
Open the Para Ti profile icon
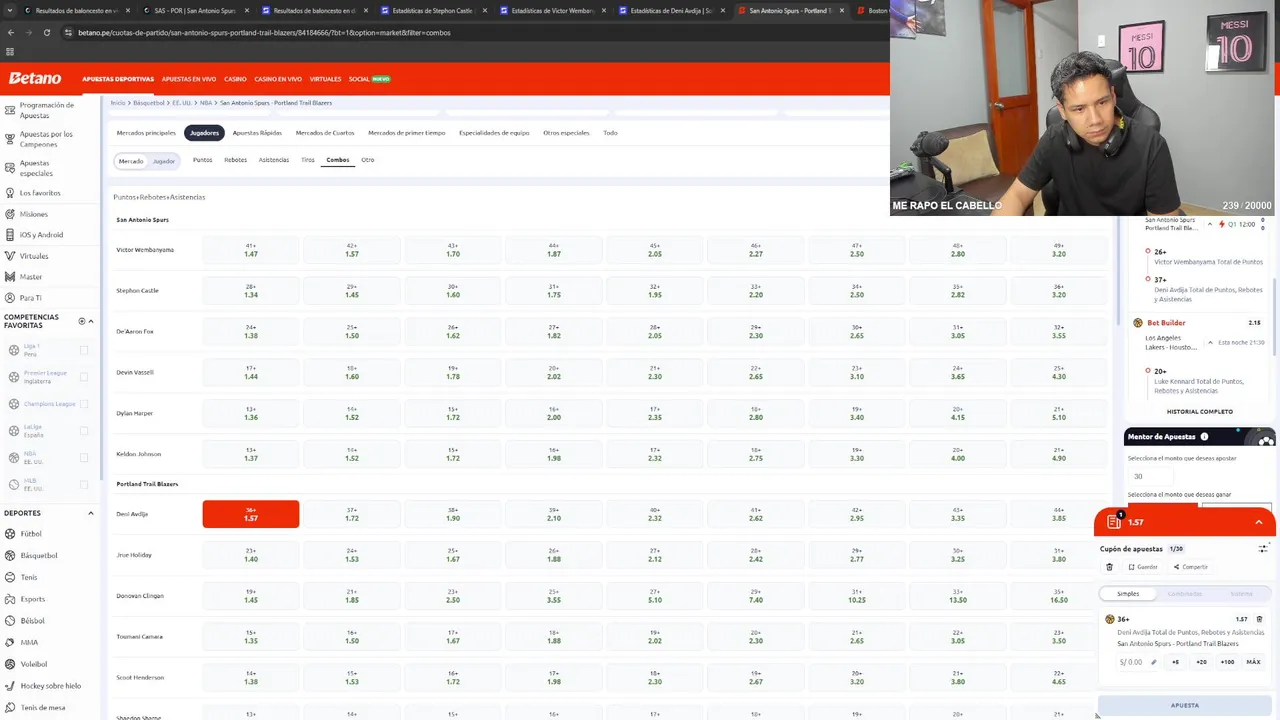(10, 298)
